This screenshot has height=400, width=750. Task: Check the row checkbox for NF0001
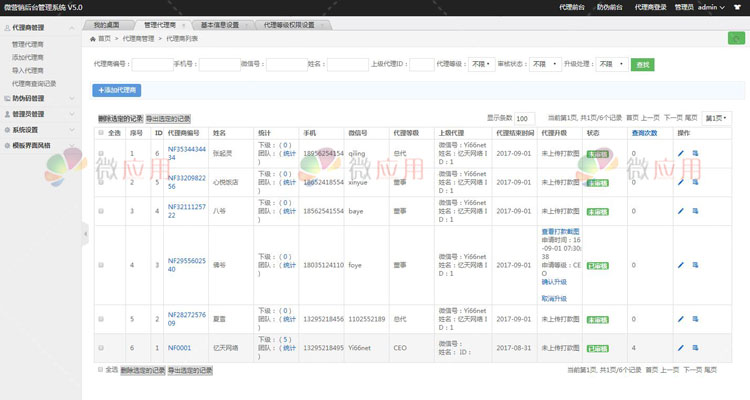(x=101, y=348)
